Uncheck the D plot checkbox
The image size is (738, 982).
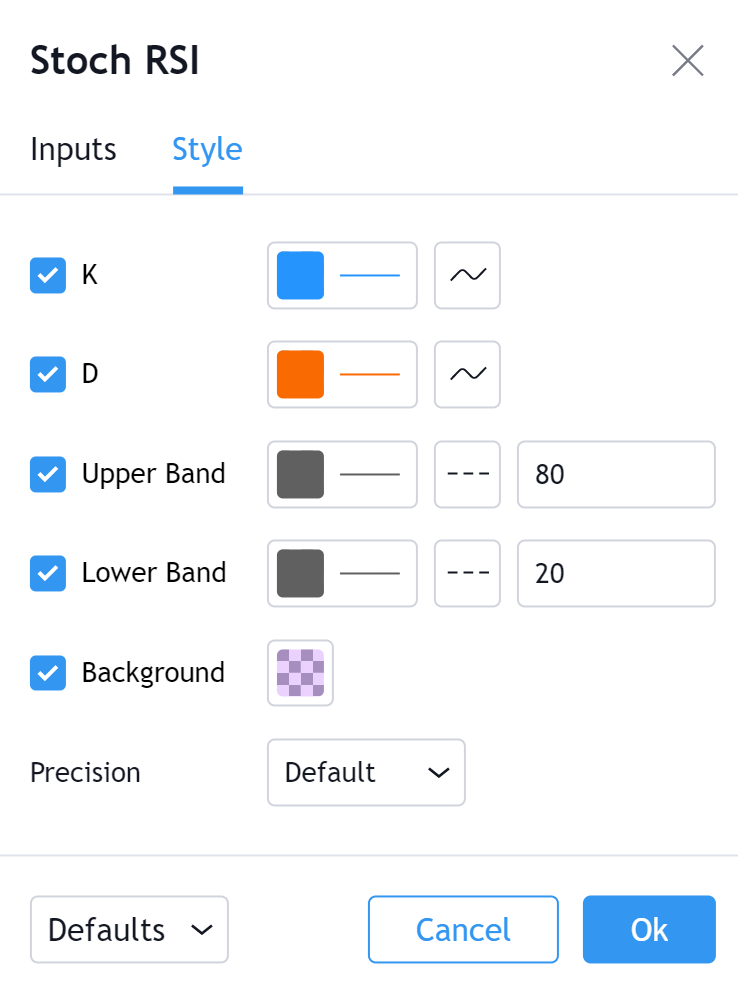[x=48, y=375]
